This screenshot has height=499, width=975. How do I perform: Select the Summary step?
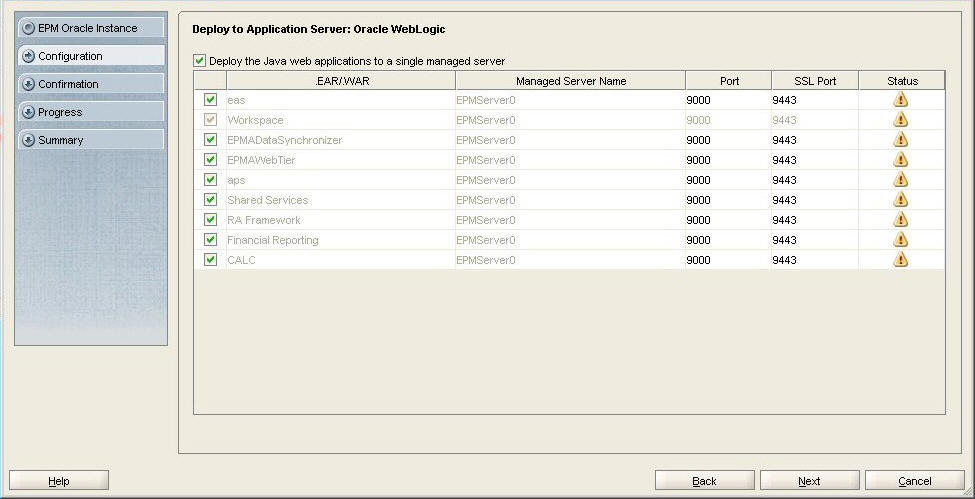click(91, 140)
